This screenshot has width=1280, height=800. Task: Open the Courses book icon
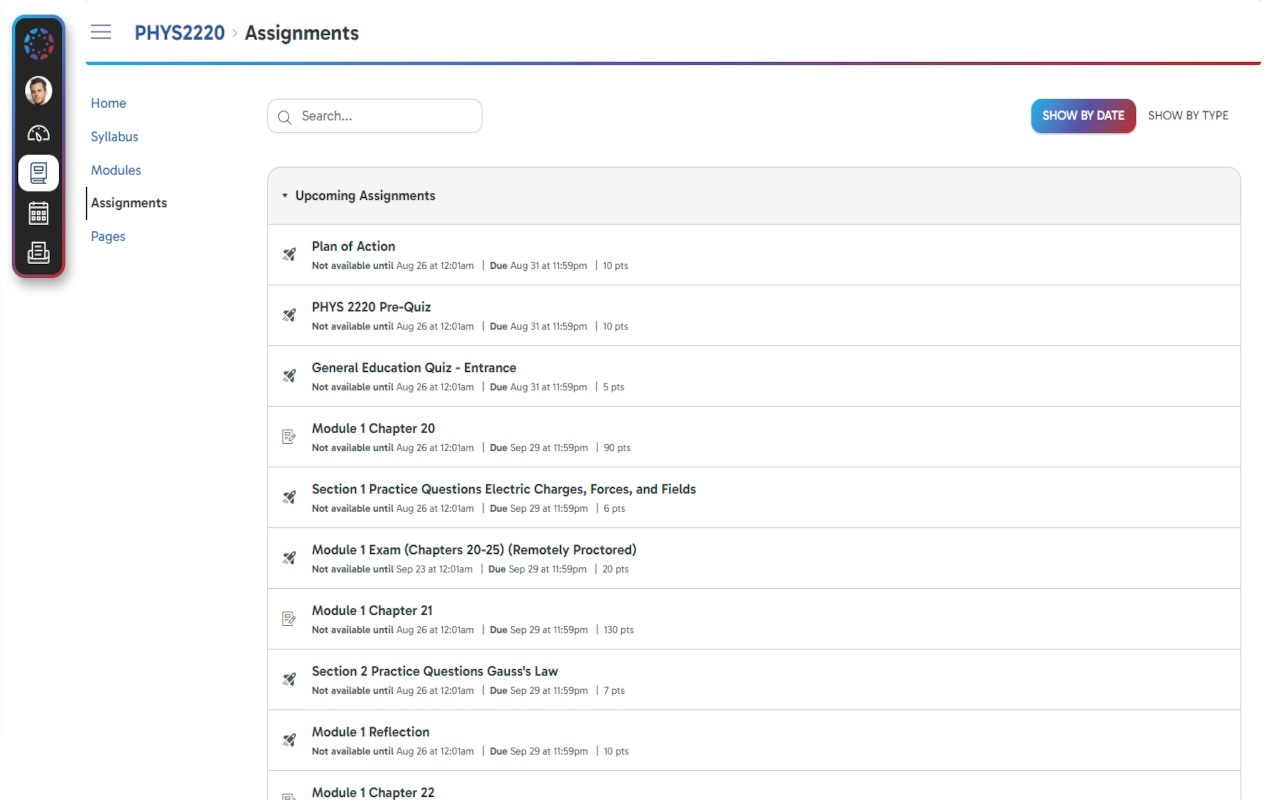(39, 173)
